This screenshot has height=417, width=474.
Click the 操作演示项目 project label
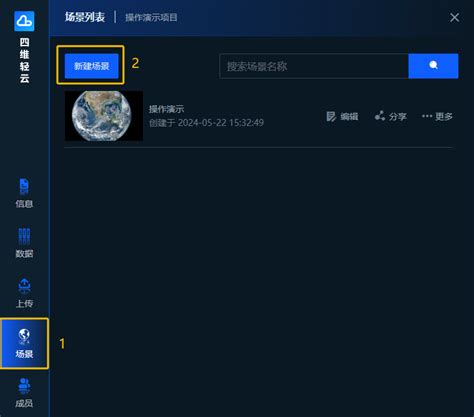151,17
